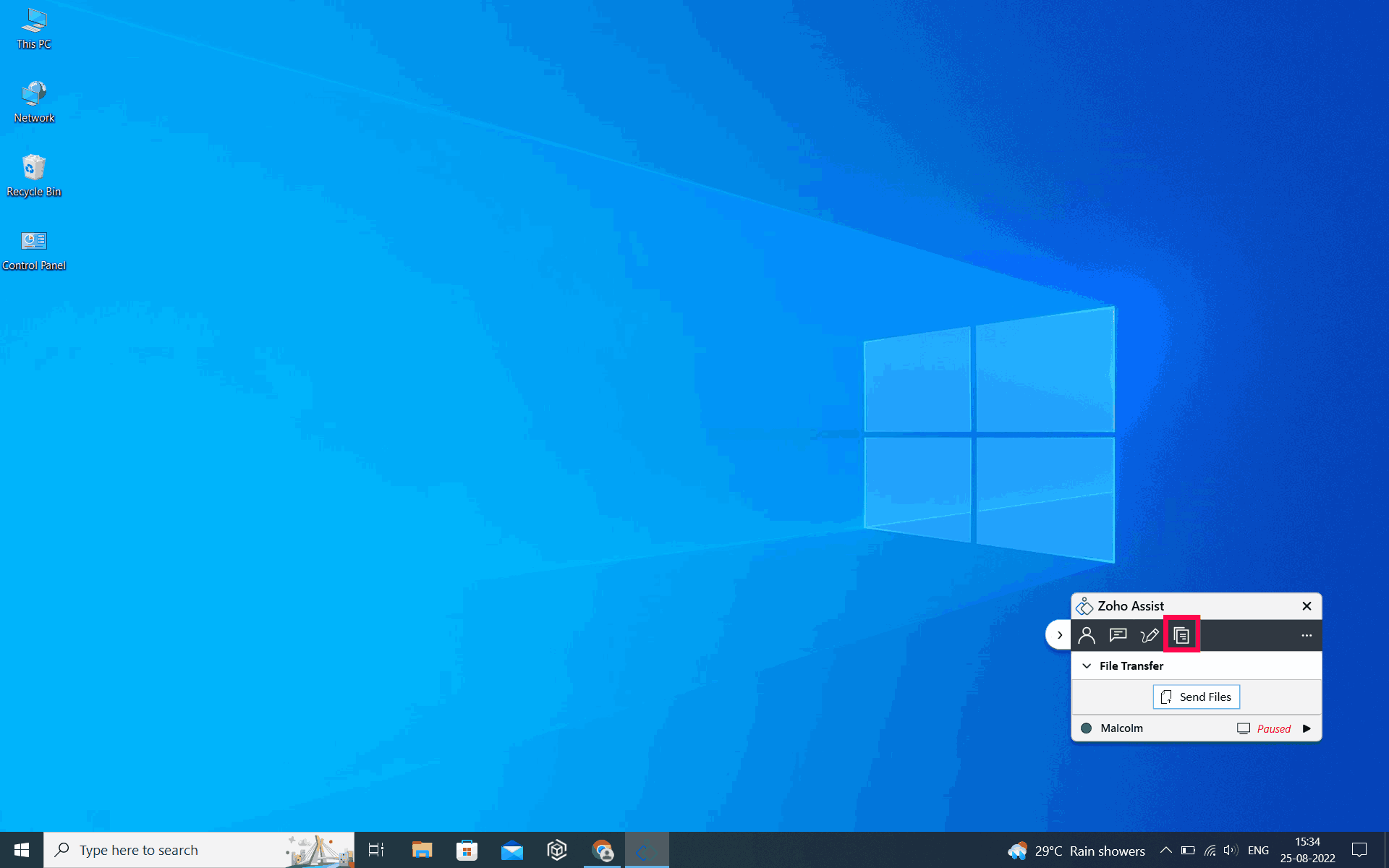Open Microsoft Store from the taskbar
Image resolution: width=1389 pixels, height=868 pixels.
[467, 850]
